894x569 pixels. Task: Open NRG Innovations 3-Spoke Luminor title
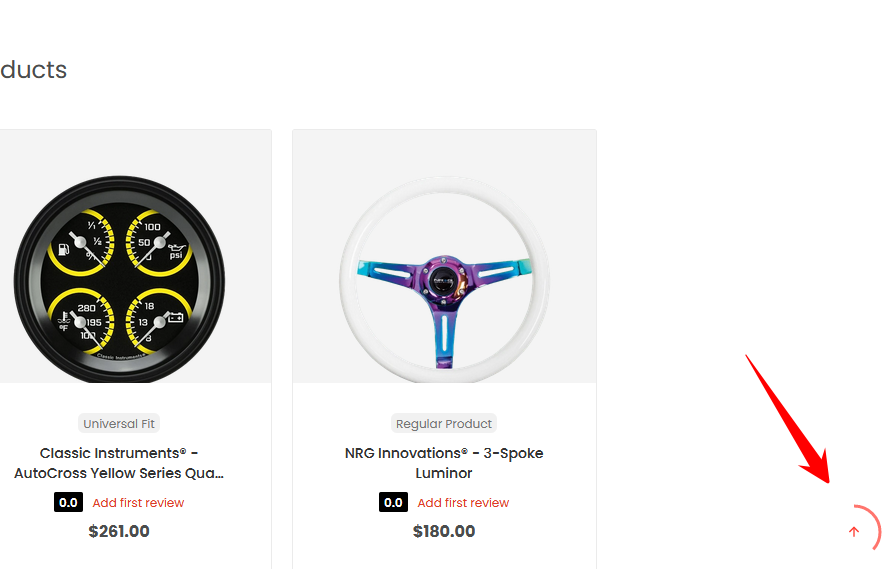444,463
